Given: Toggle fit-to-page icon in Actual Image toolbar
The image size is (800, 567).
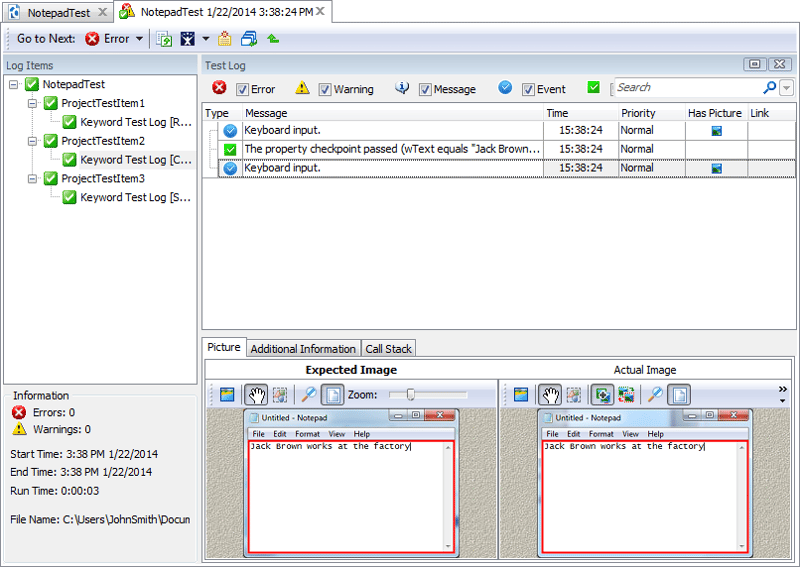Looking at the screenshot, I should click(679, 395).
